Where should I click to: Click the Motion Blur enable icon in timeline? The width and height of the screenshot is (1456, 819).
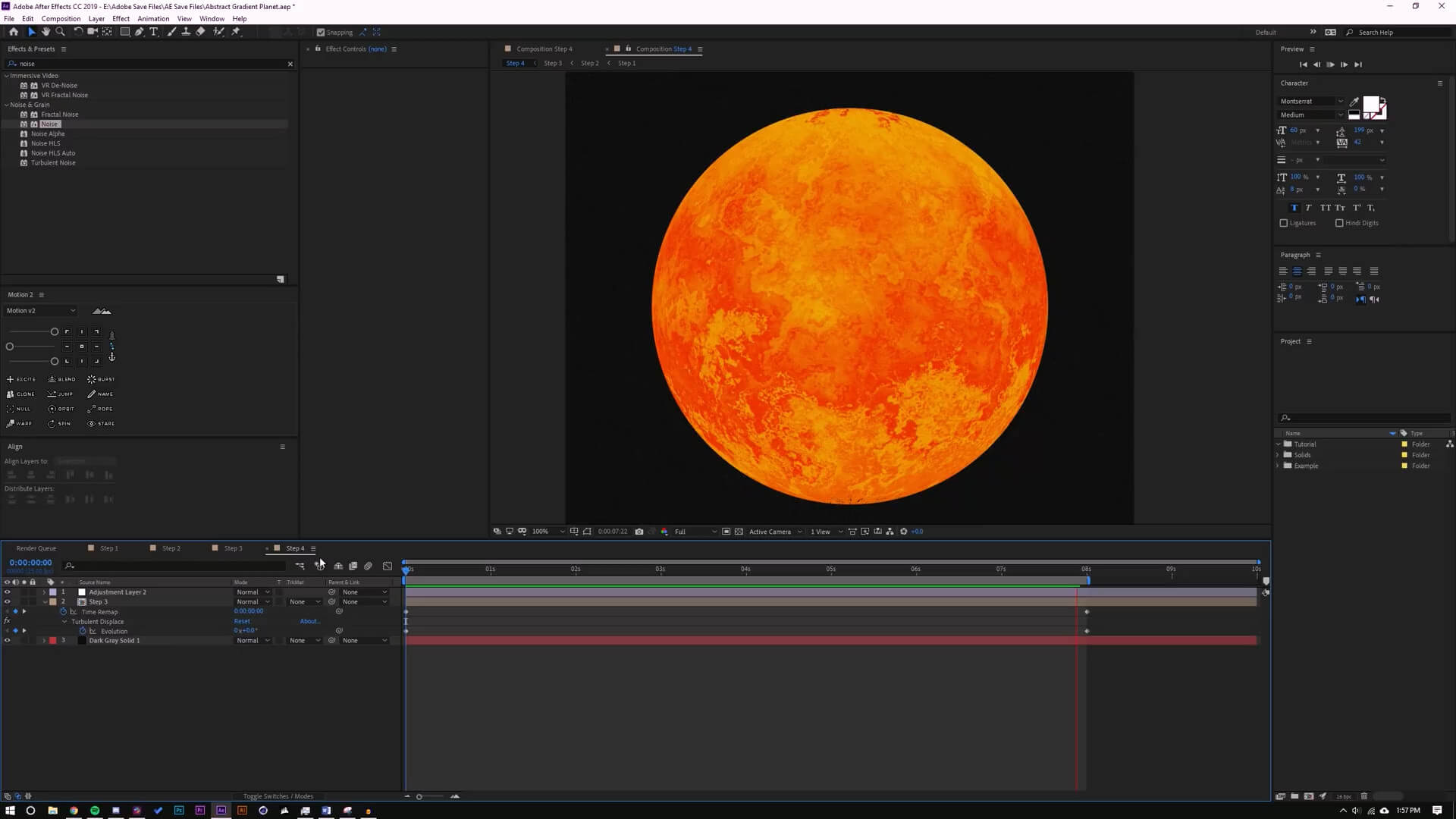click(x=368, y=566)
